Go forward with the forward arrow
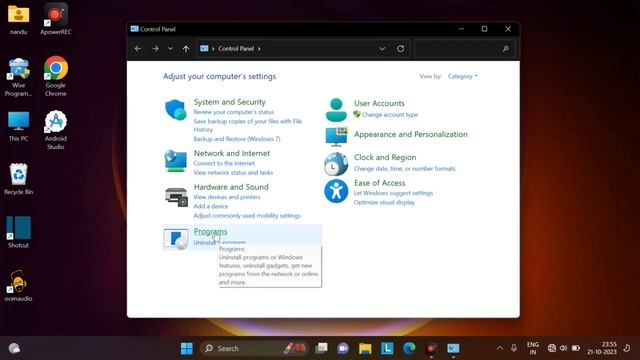This screenshot has width=640, height=360. (156, 49)
